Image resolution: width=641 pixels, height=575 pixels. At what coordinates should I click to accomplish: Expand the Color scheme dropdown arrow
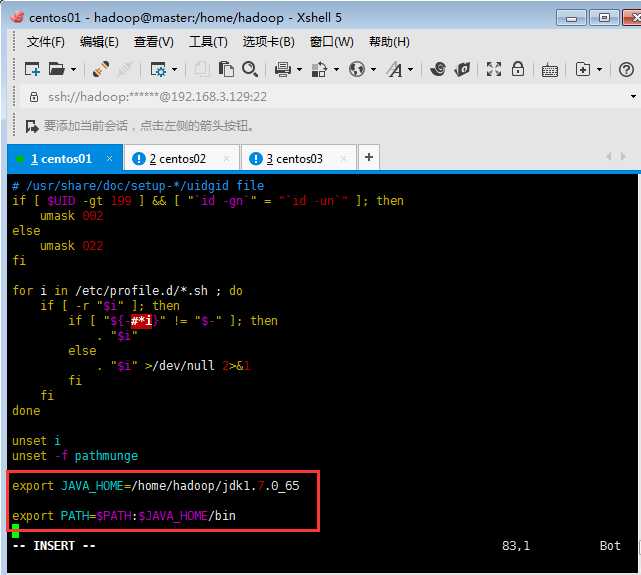click(336, 69)
